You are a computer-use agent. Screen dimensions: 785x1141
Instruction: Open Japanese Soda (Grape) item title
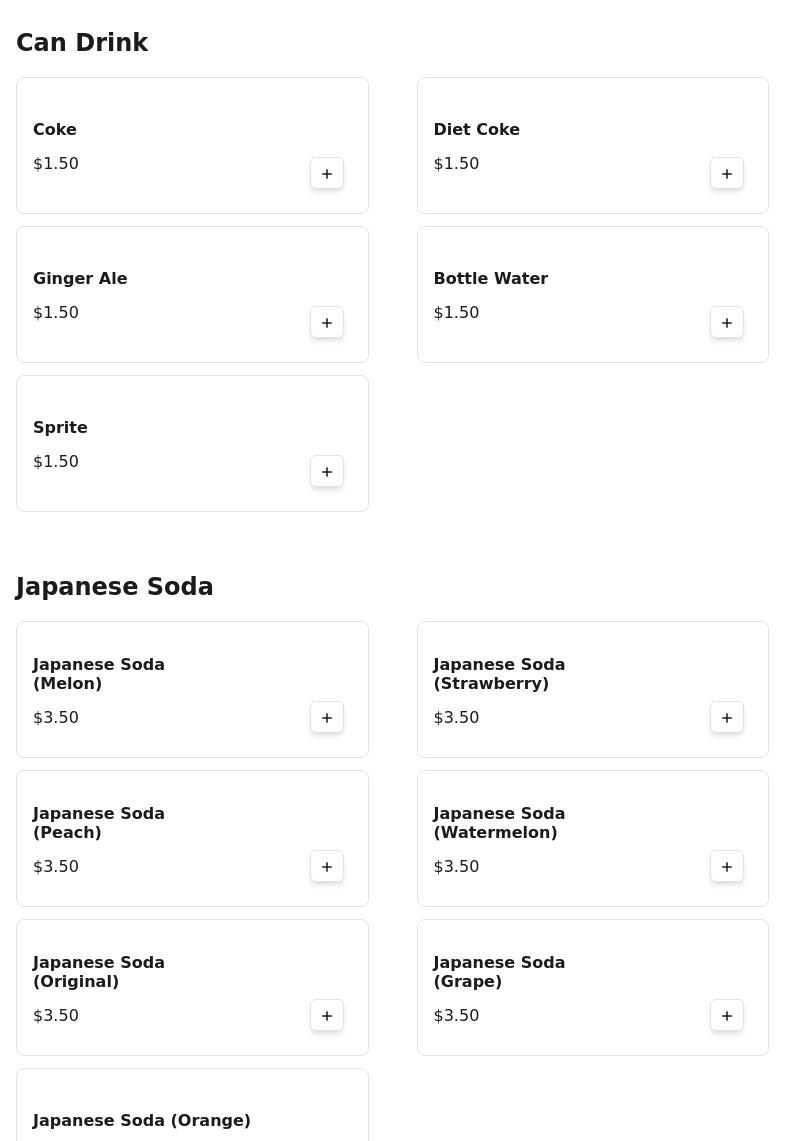coord(499,972)
